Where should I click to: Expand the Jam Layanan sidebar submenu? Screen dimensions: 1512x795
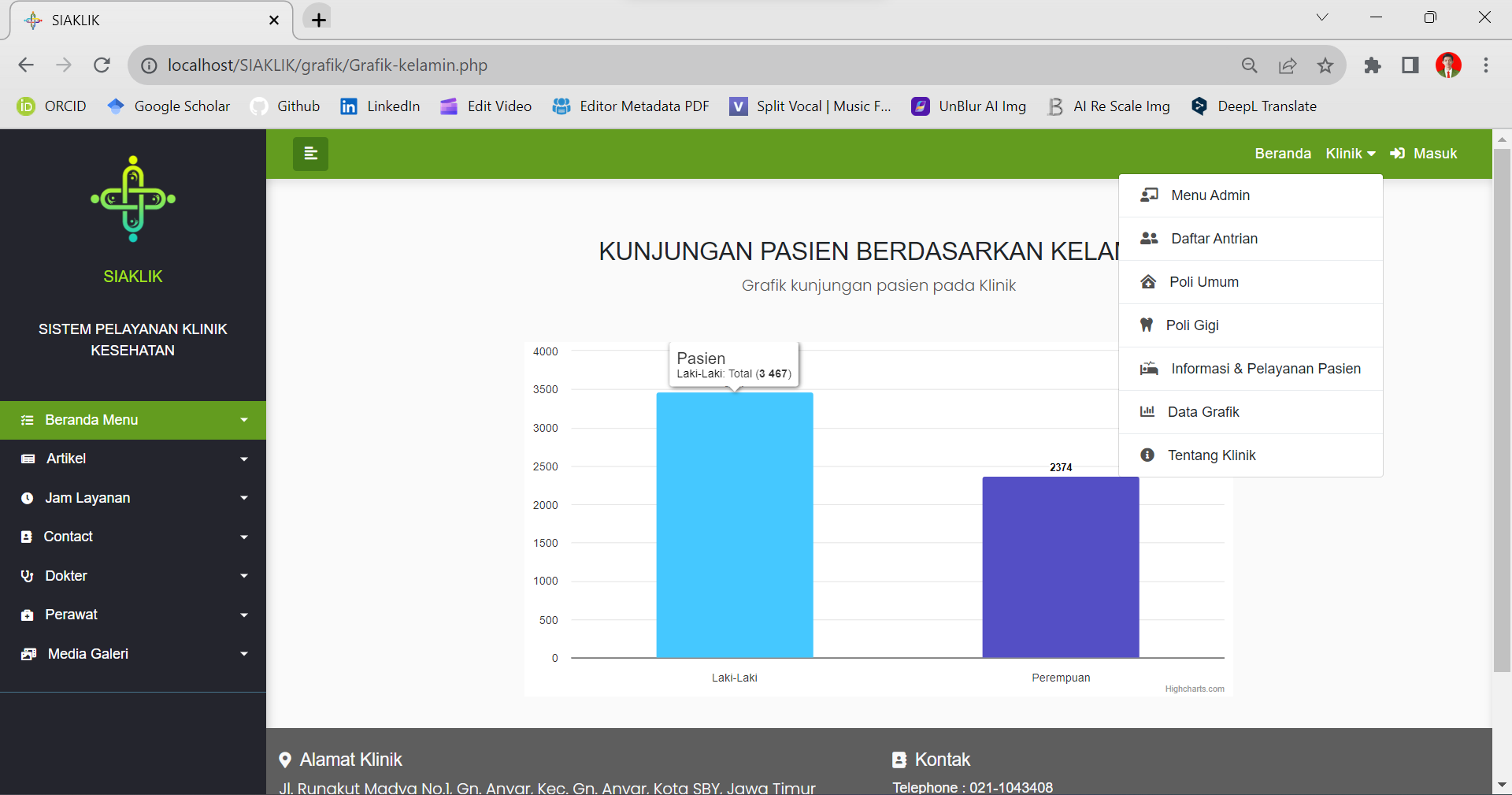click(x=133, y=498)
